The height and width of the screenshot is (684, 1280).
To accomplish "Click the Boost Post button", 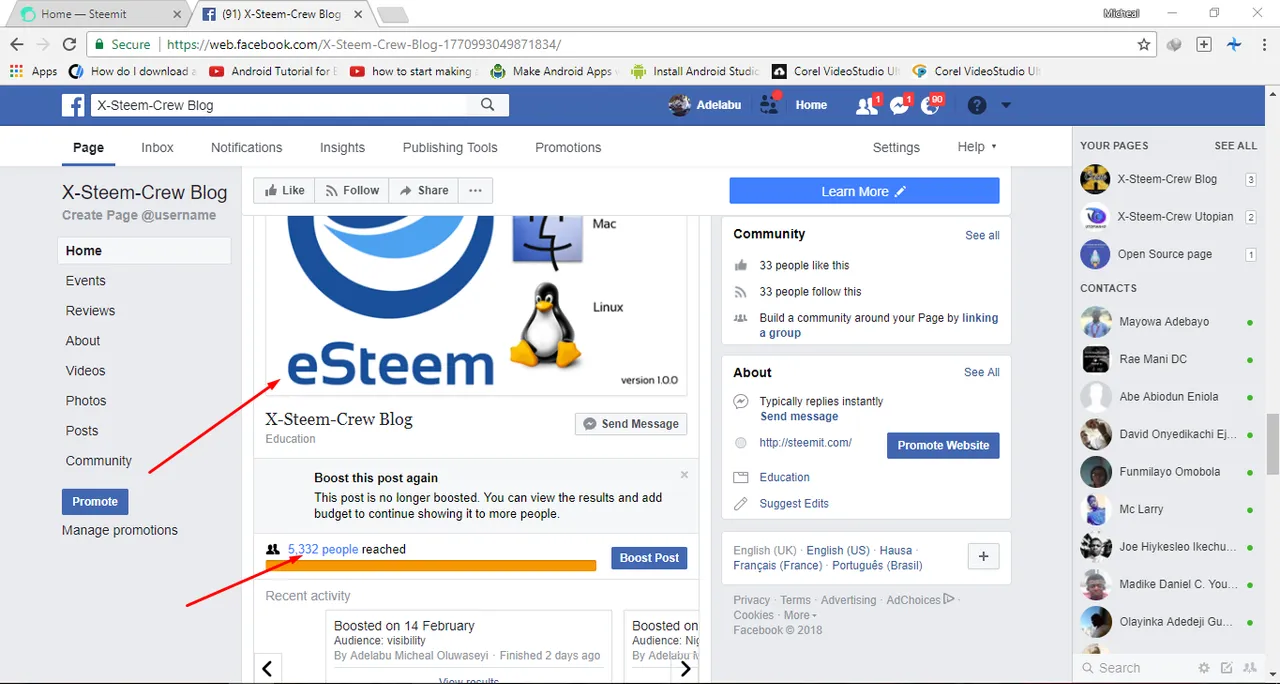I will [x=649, y=558].
